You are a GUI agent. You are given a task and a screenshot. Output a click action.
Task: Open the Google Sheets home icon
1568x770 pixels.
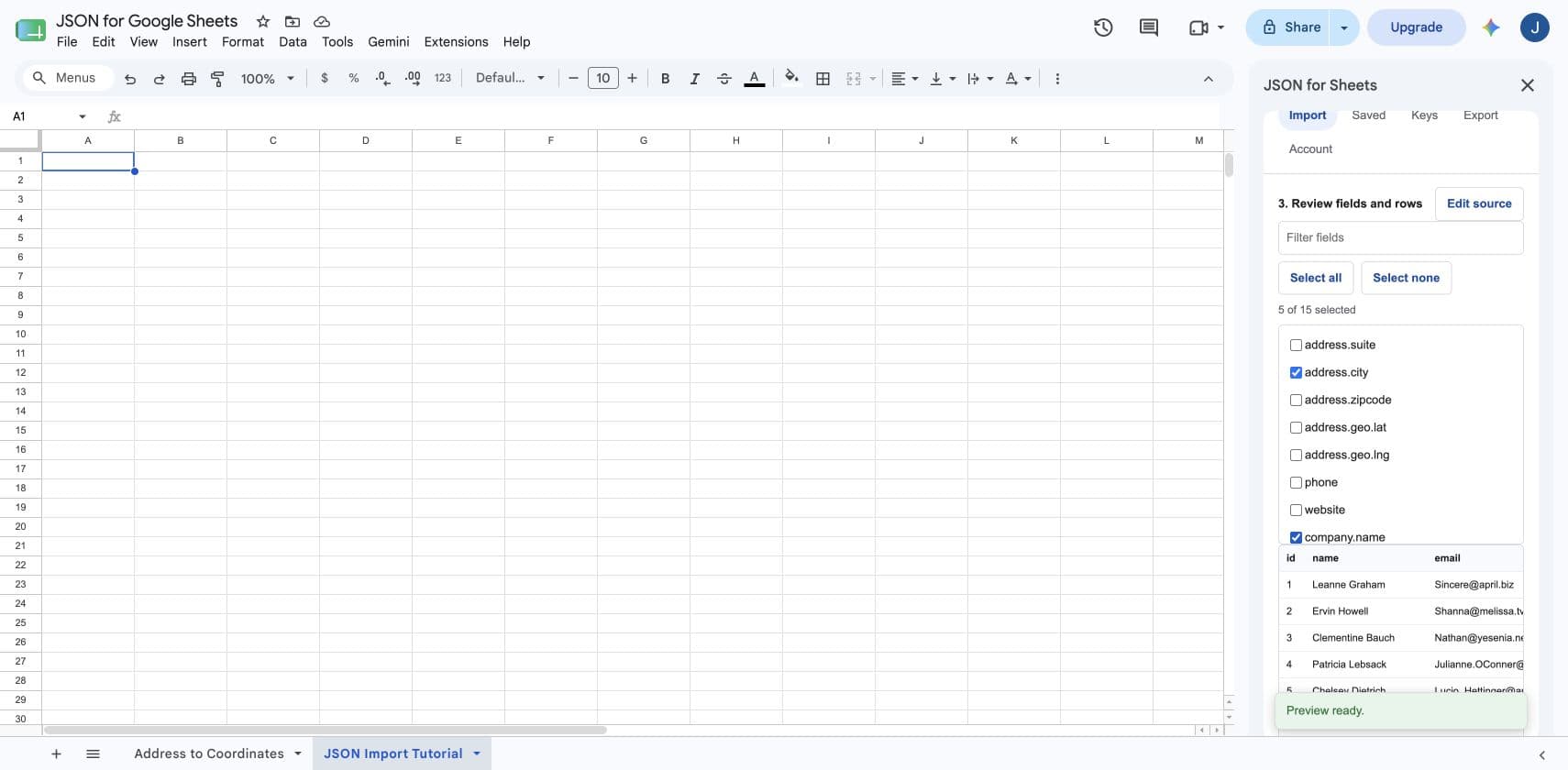pos(30,30)
